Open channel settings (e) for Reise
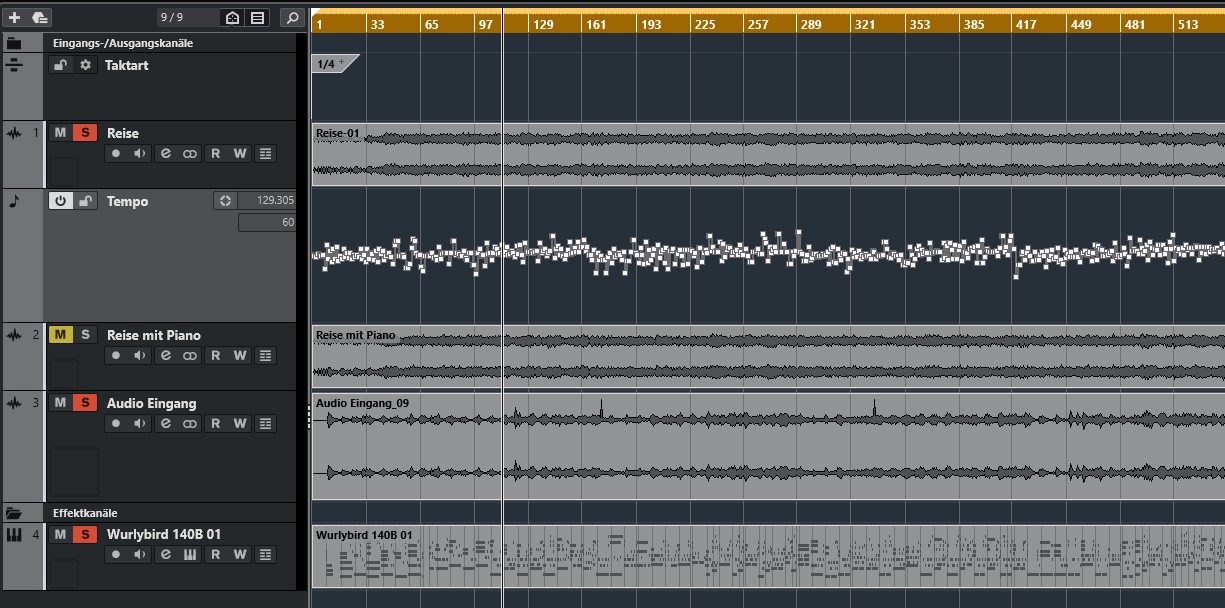Viewport: 1225px width, 608px height. (x=165, y=154)
